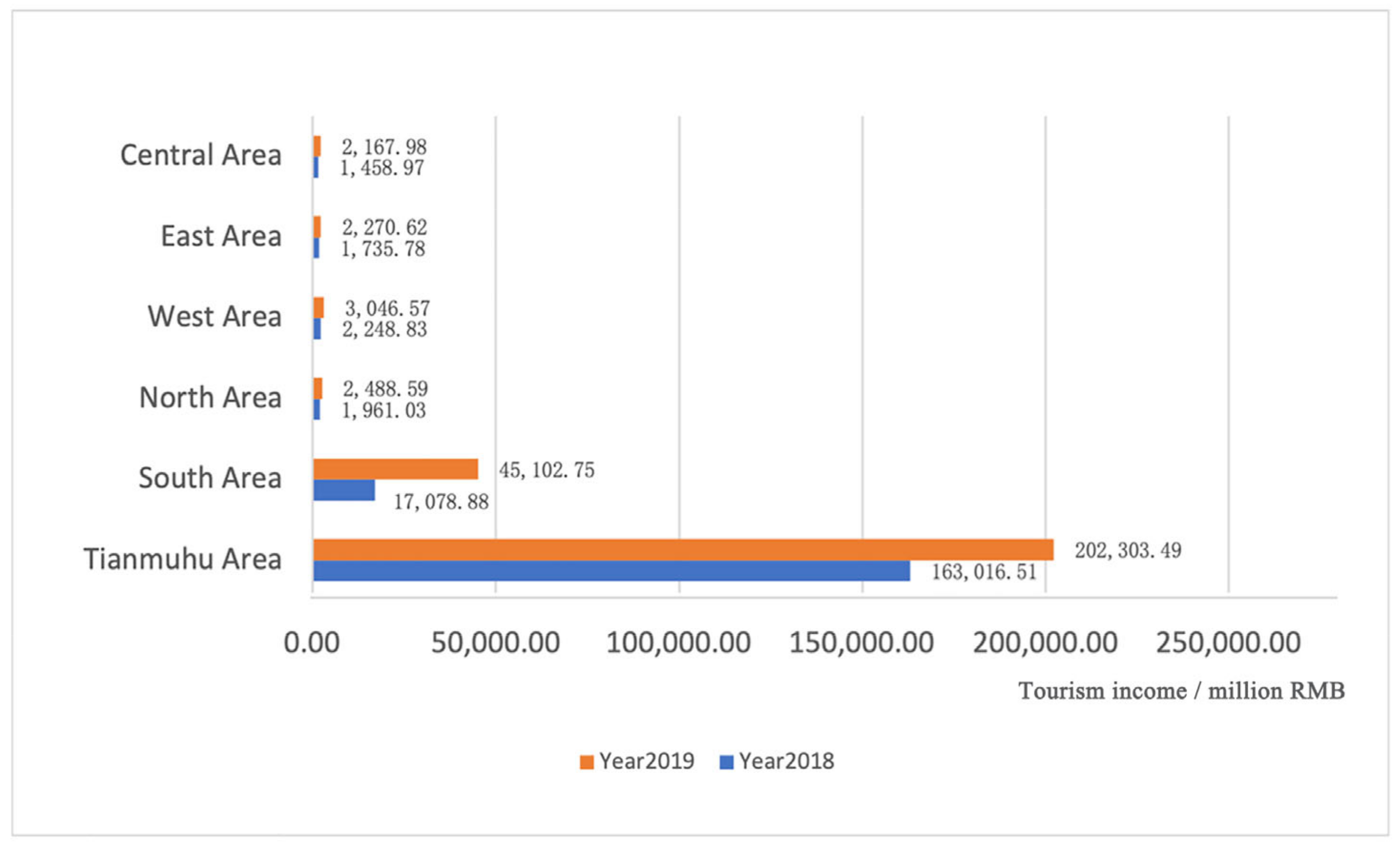Screen dimensions: 1400x848
Task: Click the West Area orange 2019 bar
Action: tap(319, 308)
